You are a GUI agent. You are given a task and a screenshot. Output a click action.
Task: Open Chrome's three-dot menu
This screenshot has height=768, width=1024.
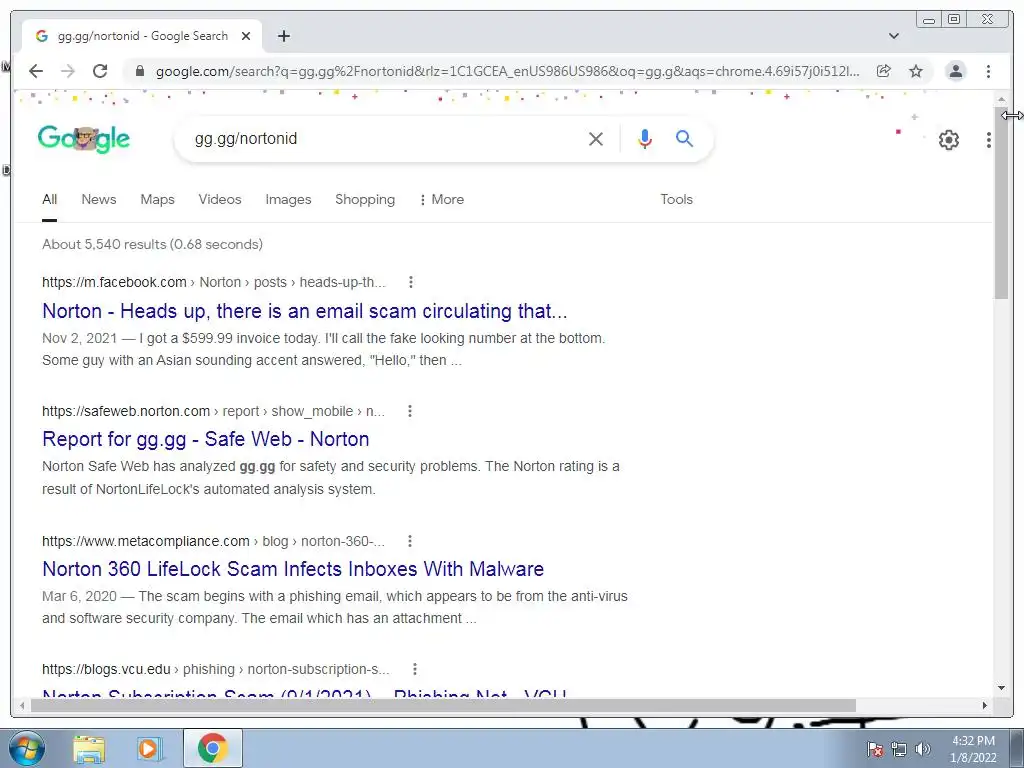click(988, 71)
